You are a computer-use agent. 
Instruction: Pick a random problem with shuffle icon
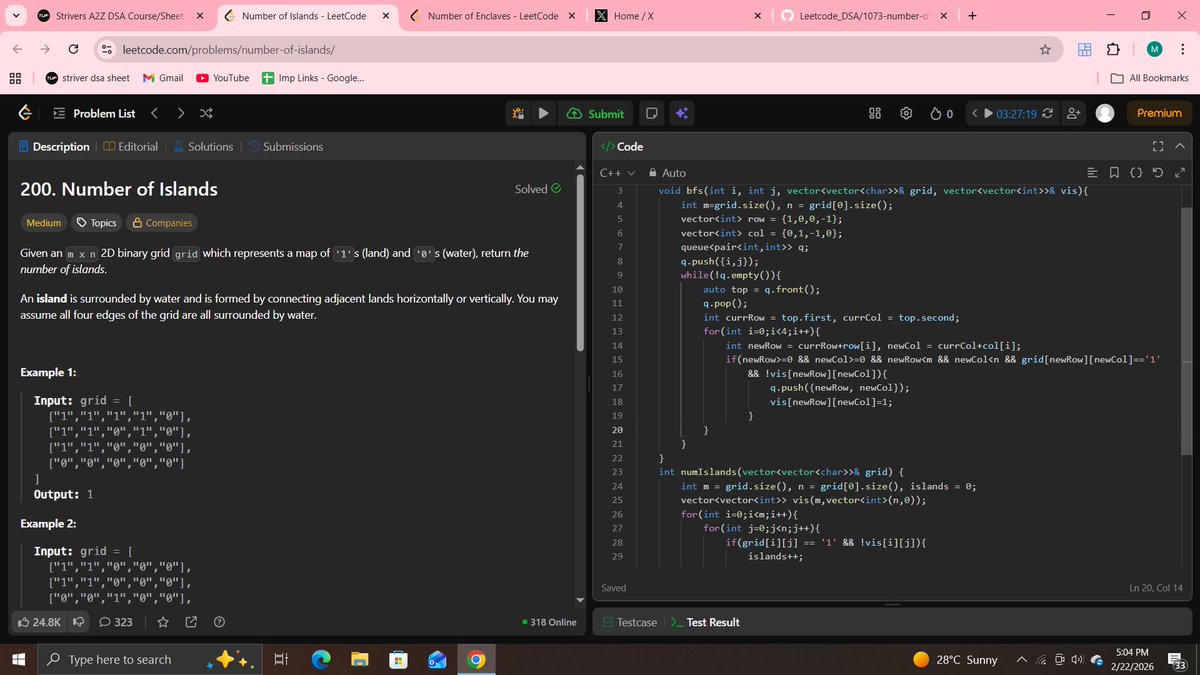tap(206, 114)
